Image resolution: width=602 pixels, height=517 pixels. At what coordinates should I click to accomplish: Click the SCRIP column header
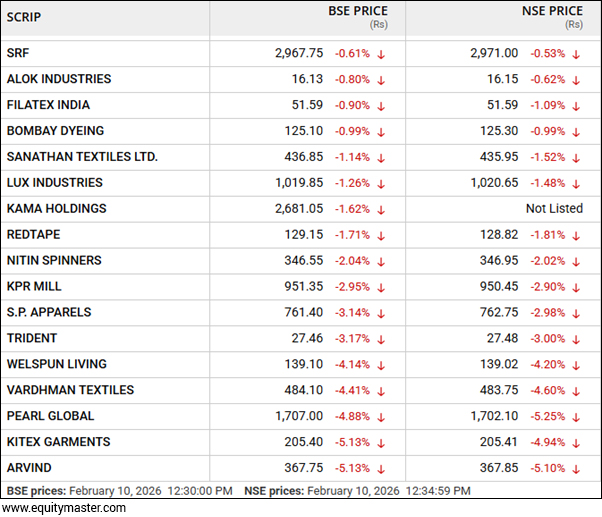[24, 18]
